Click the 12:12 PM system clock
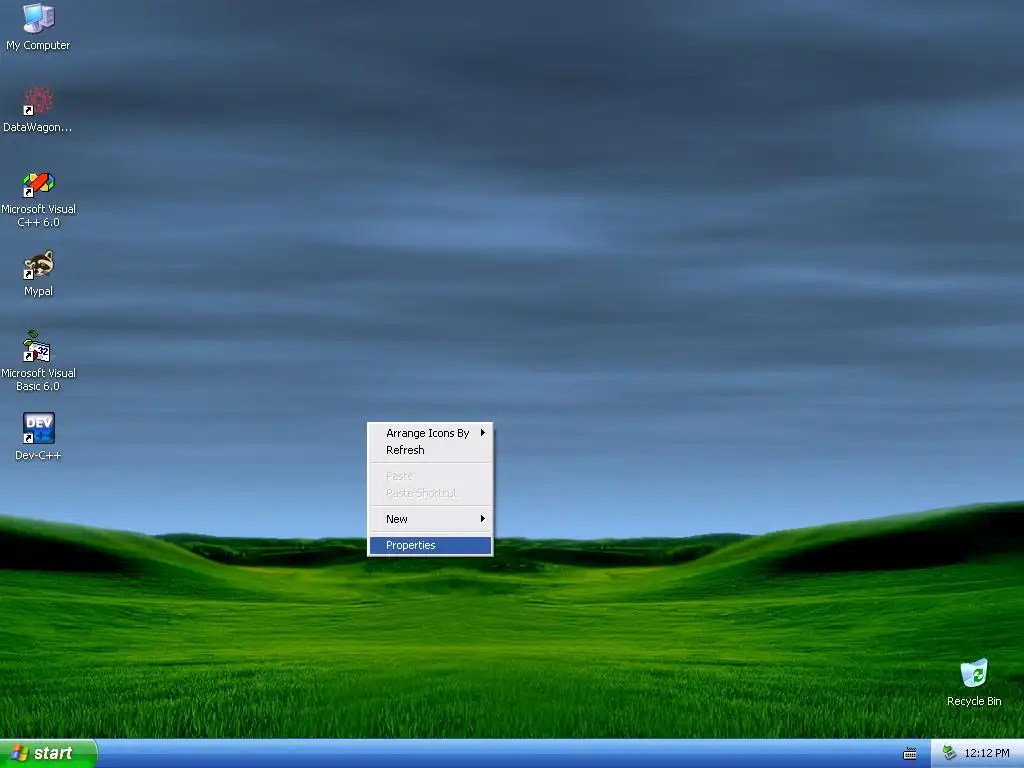Image resolution: width=1024 pixels, height=768 pixels. tap(987, 753)
